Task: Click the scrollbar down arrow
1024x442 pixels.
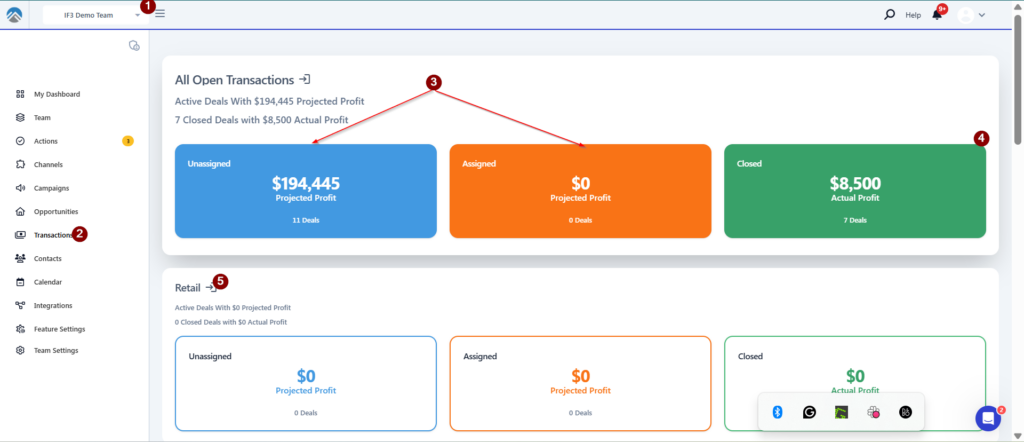Action: tap(1017, 435)
